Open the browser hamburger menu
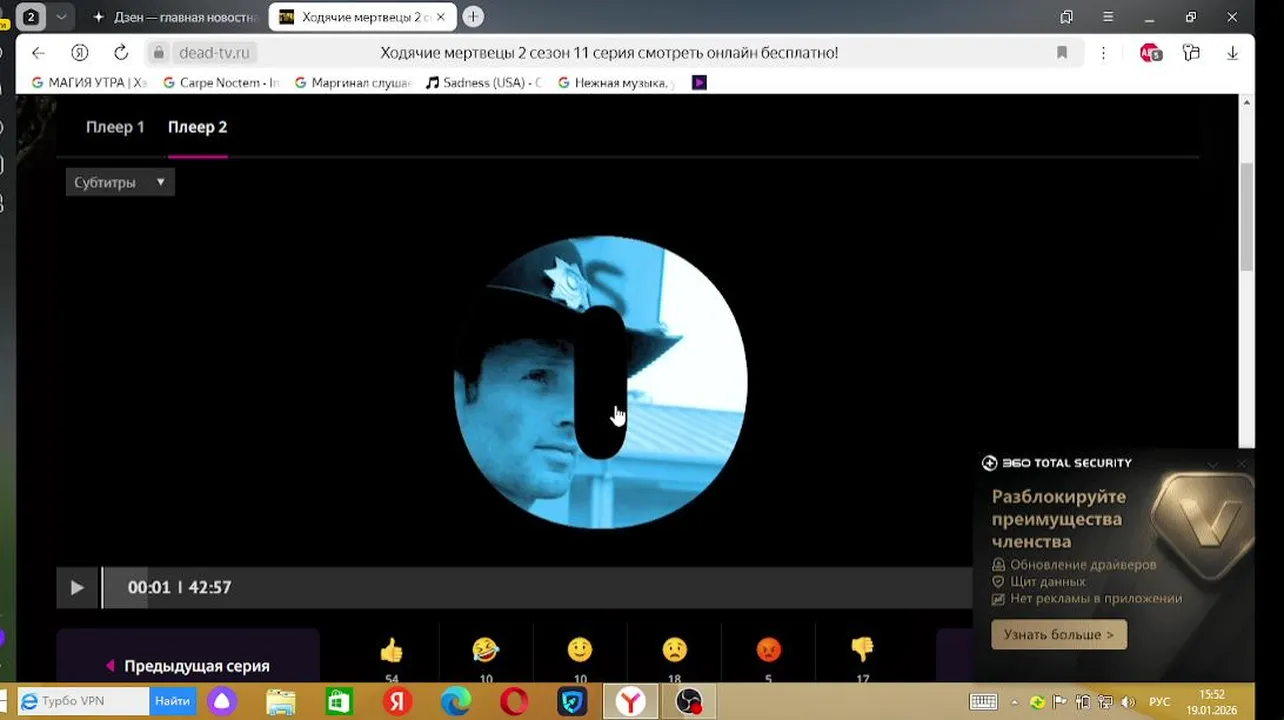This screenshot has width=1284, height=720. click(x=1108, y=17)
